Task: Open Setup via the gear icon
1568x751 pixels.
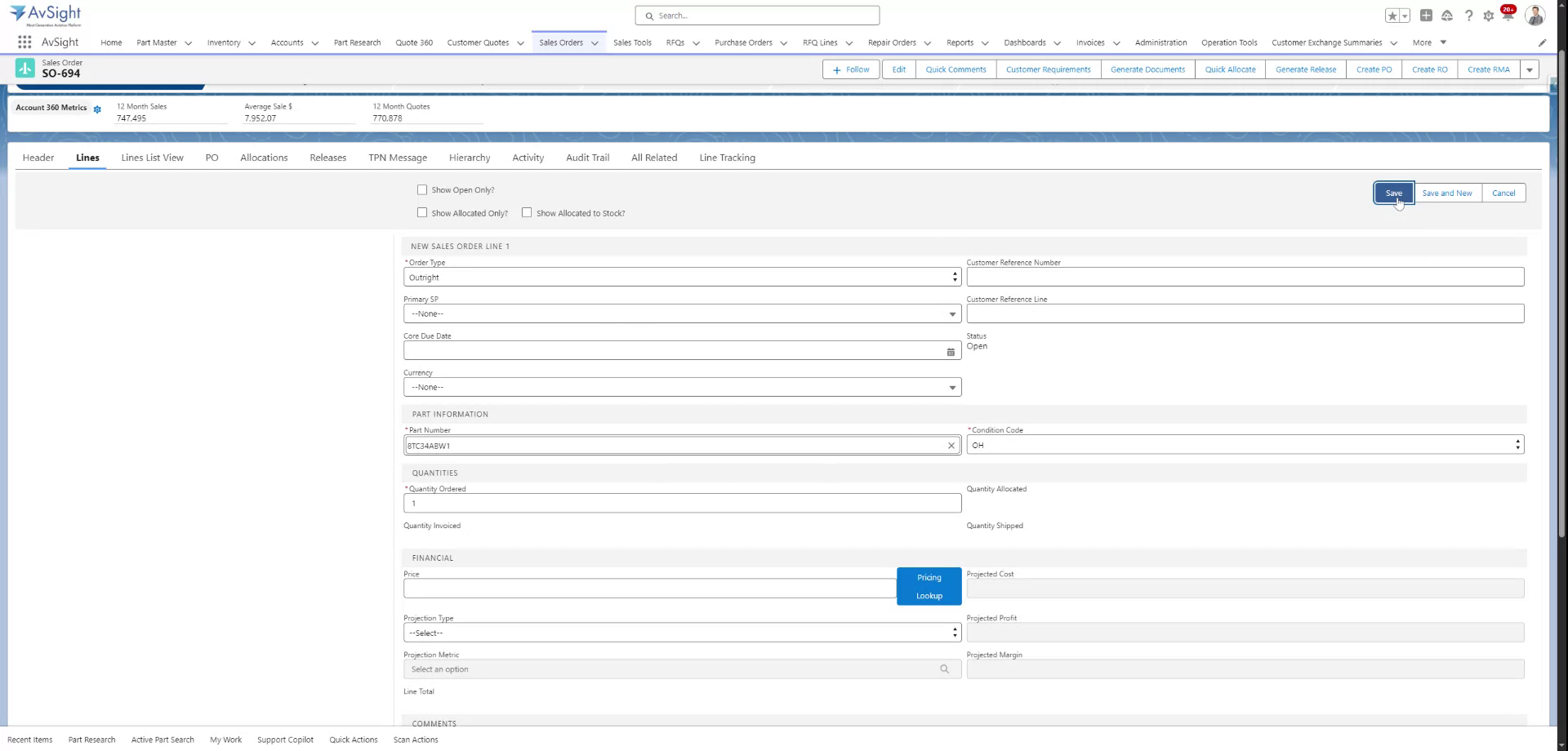Action: click(1489, 16)
